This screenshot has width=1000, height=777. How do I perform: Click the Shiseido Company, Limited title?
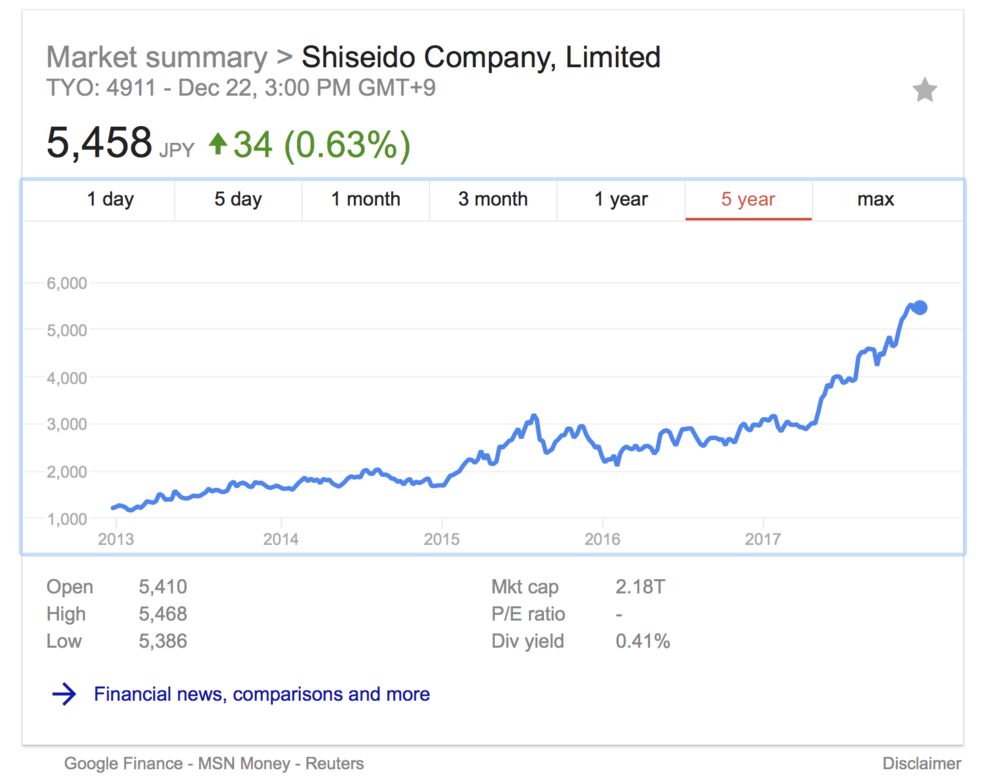[481, 57]
